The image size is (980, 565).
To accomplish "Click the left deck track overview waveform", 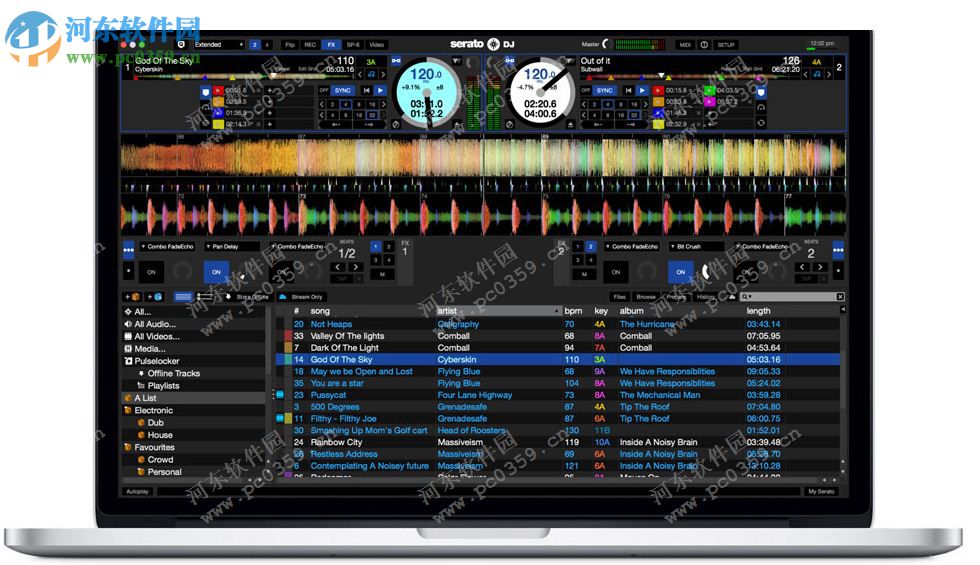I will [244, 78].
